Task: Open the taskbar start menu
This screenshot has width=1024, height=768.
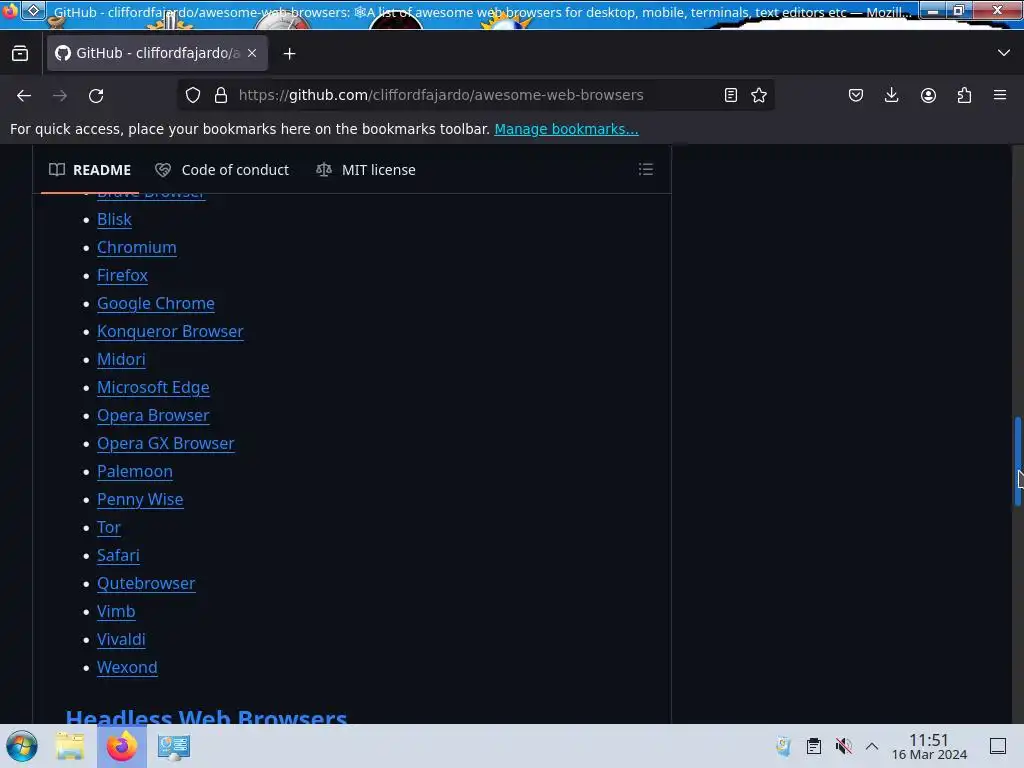Action: pos(22,746)
